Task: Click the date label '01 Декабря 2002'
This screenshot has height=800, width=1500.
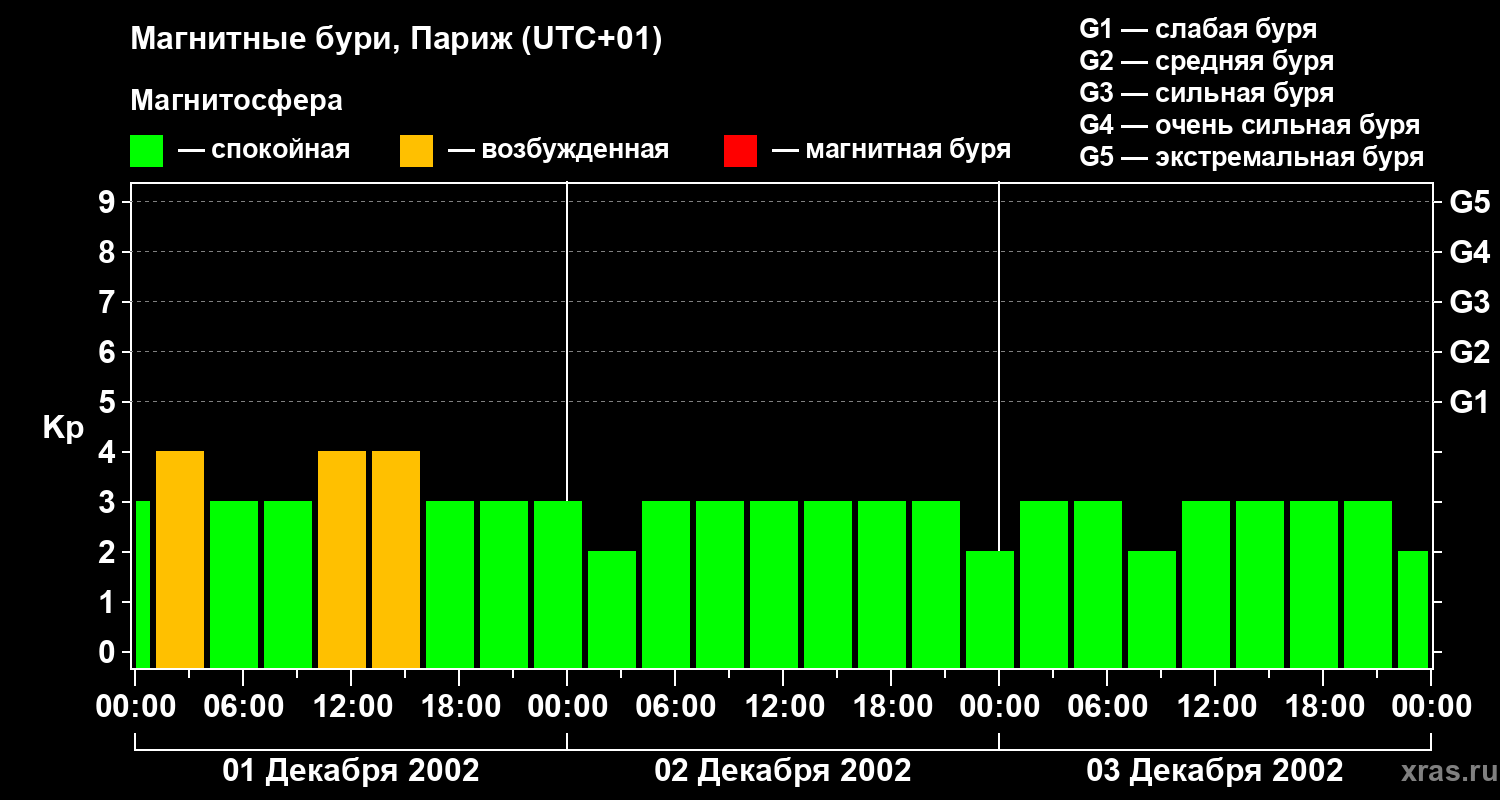Action: [351, 771]
